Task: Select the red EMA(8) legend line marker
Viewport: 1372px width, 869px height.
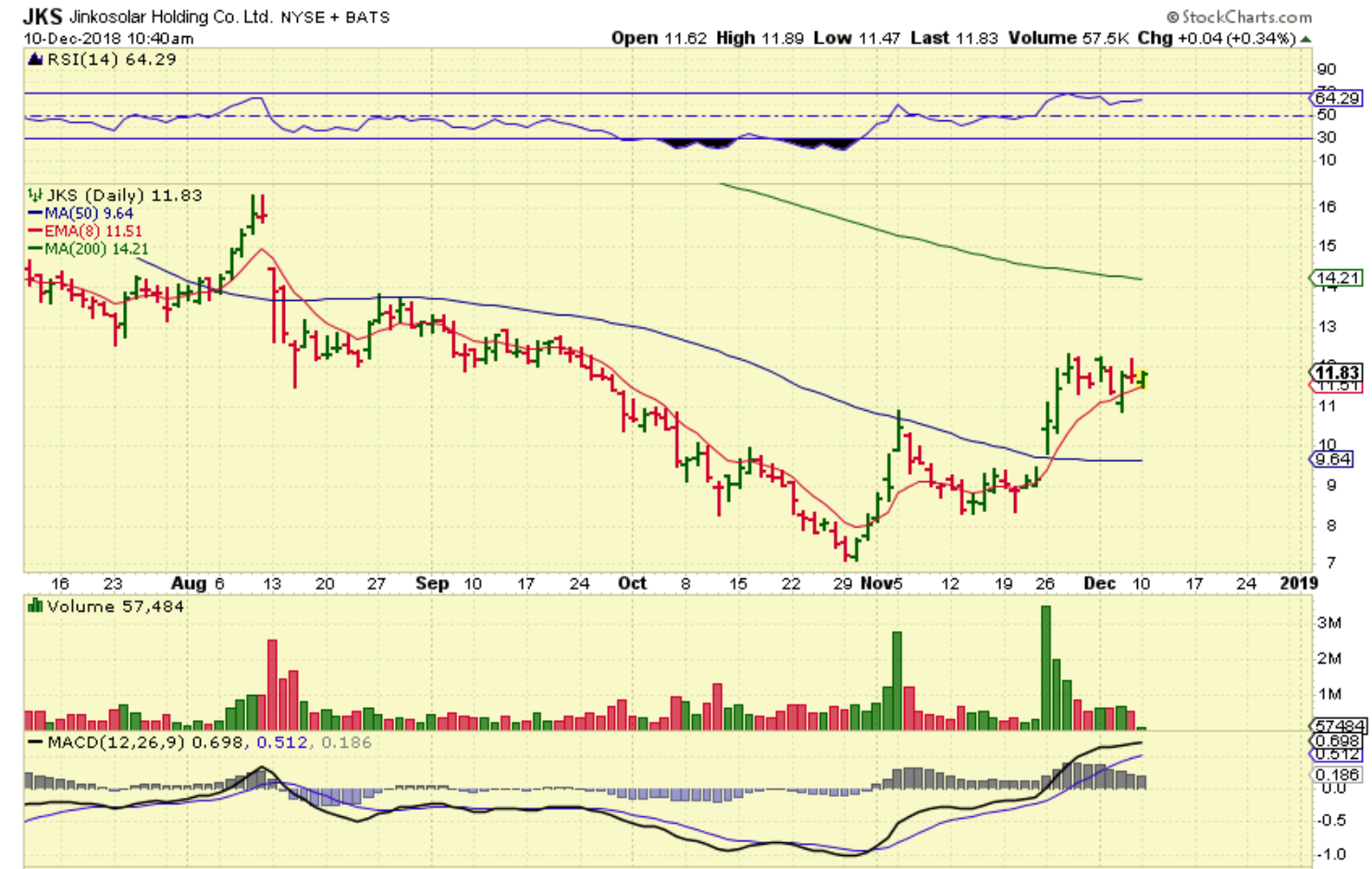Action: coord(35,231)
